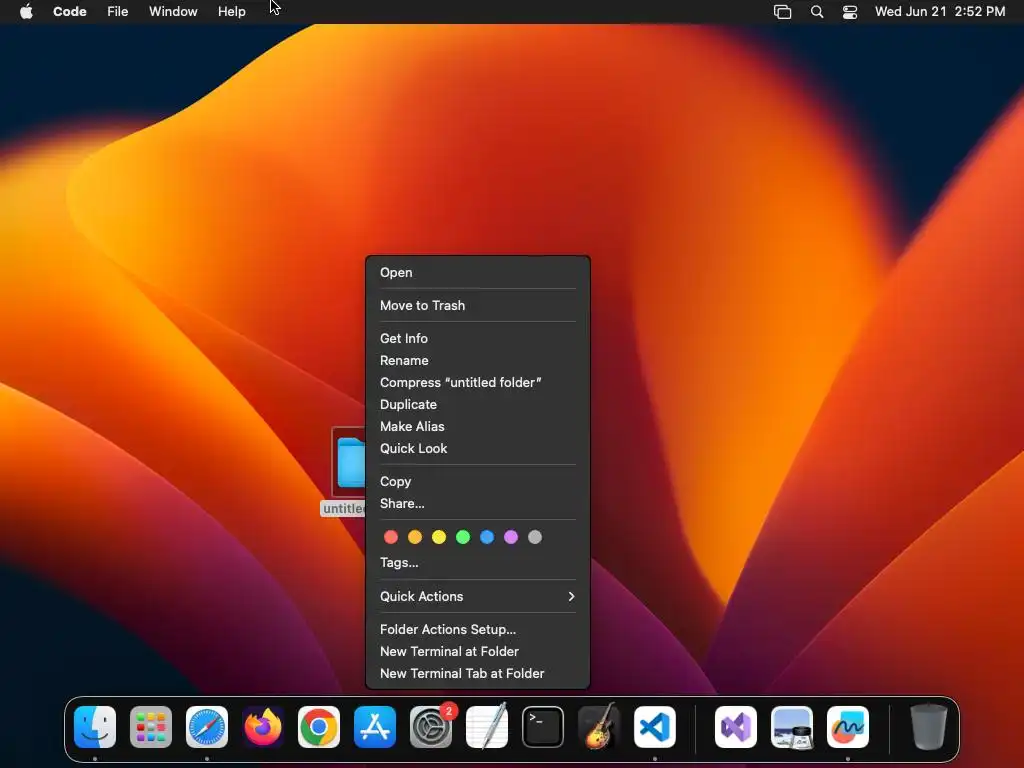1024x768 pixels.
Task: Open Spotlight search in menu bar
Action: pos(817,12)
